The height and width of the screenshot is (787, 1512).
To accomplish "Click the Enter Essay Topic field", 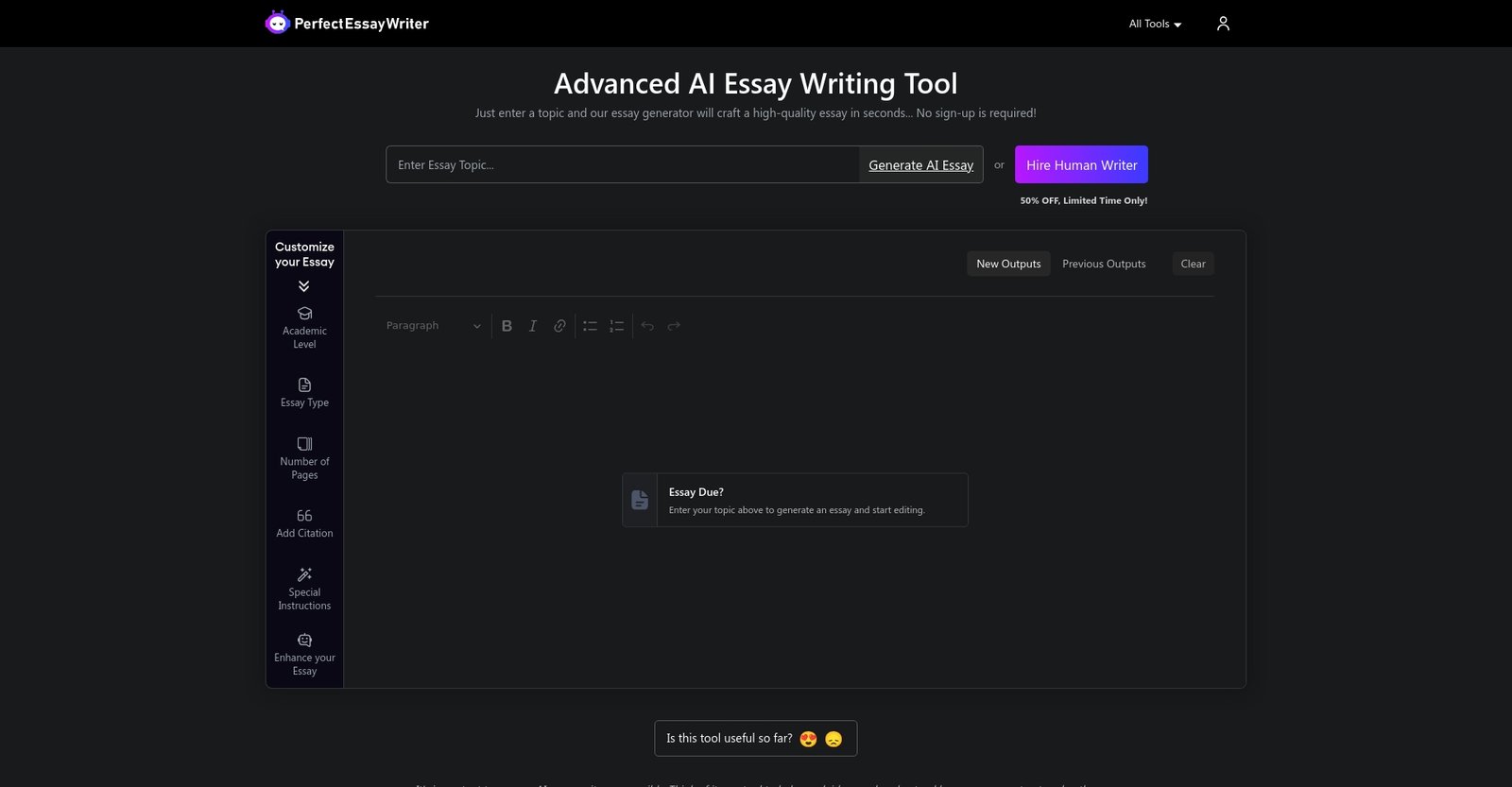I will 623,164.
